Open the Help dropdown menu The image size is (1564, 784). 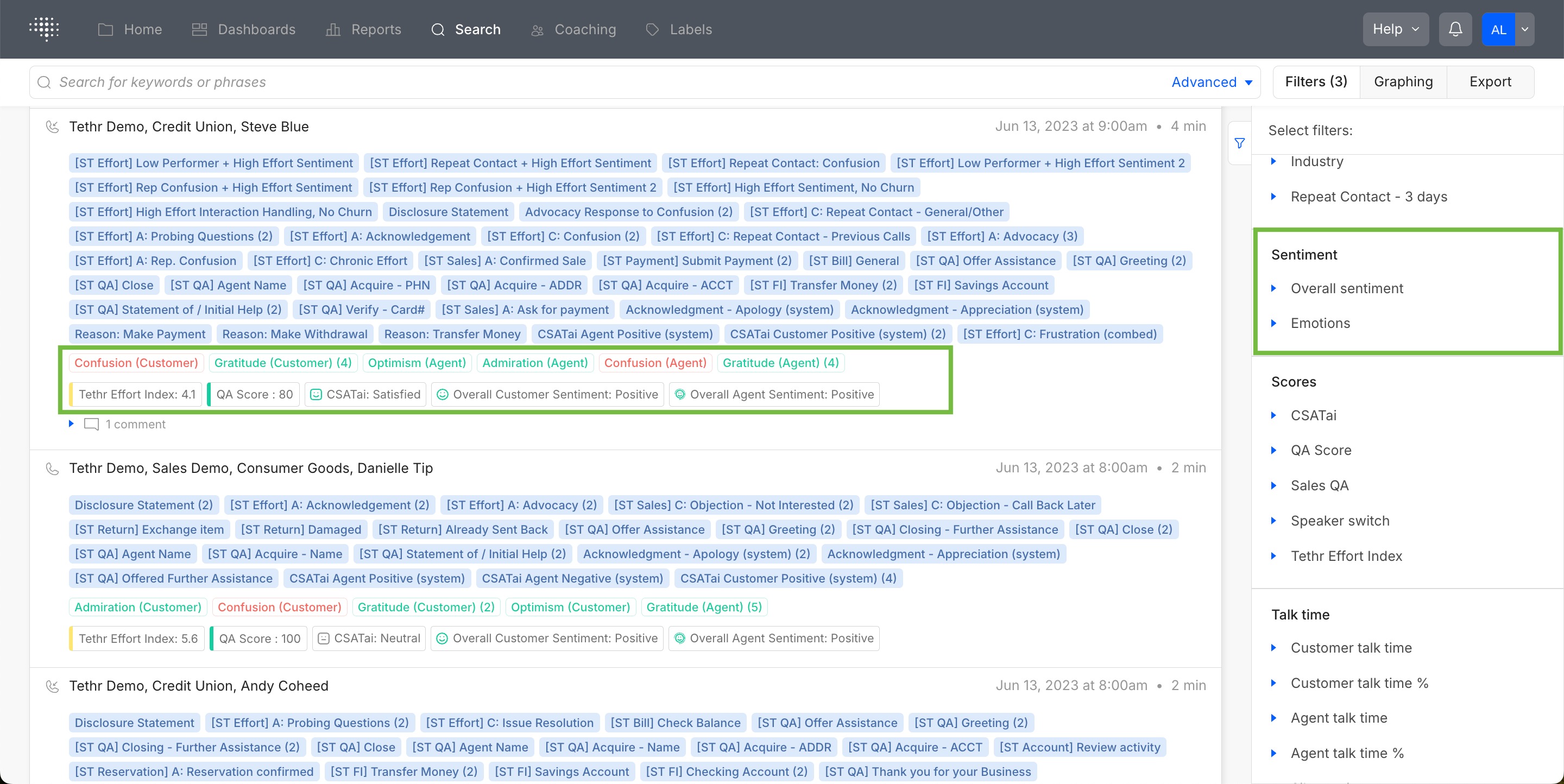click(1395, 29)
